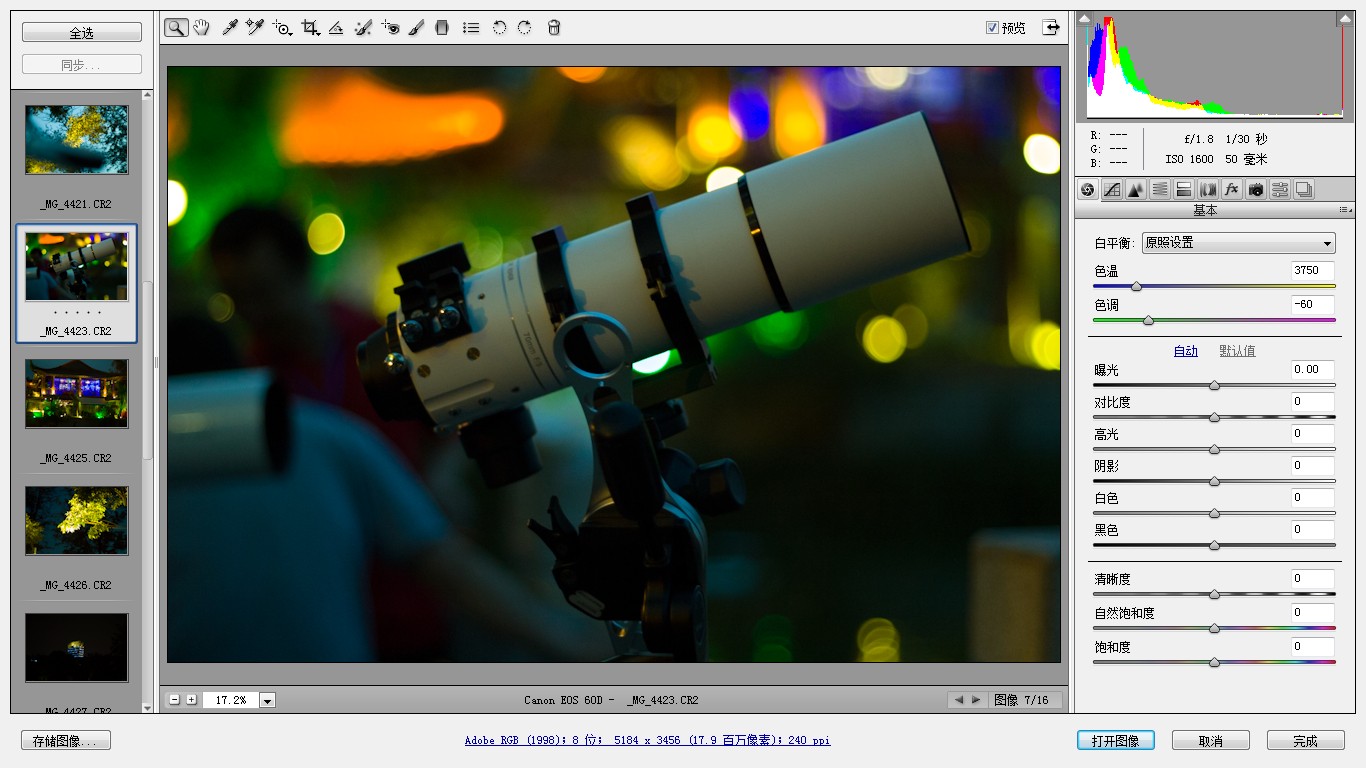Select the Adjustment Brush tool
Viewport: 1366px width, 768px height.
416,28
